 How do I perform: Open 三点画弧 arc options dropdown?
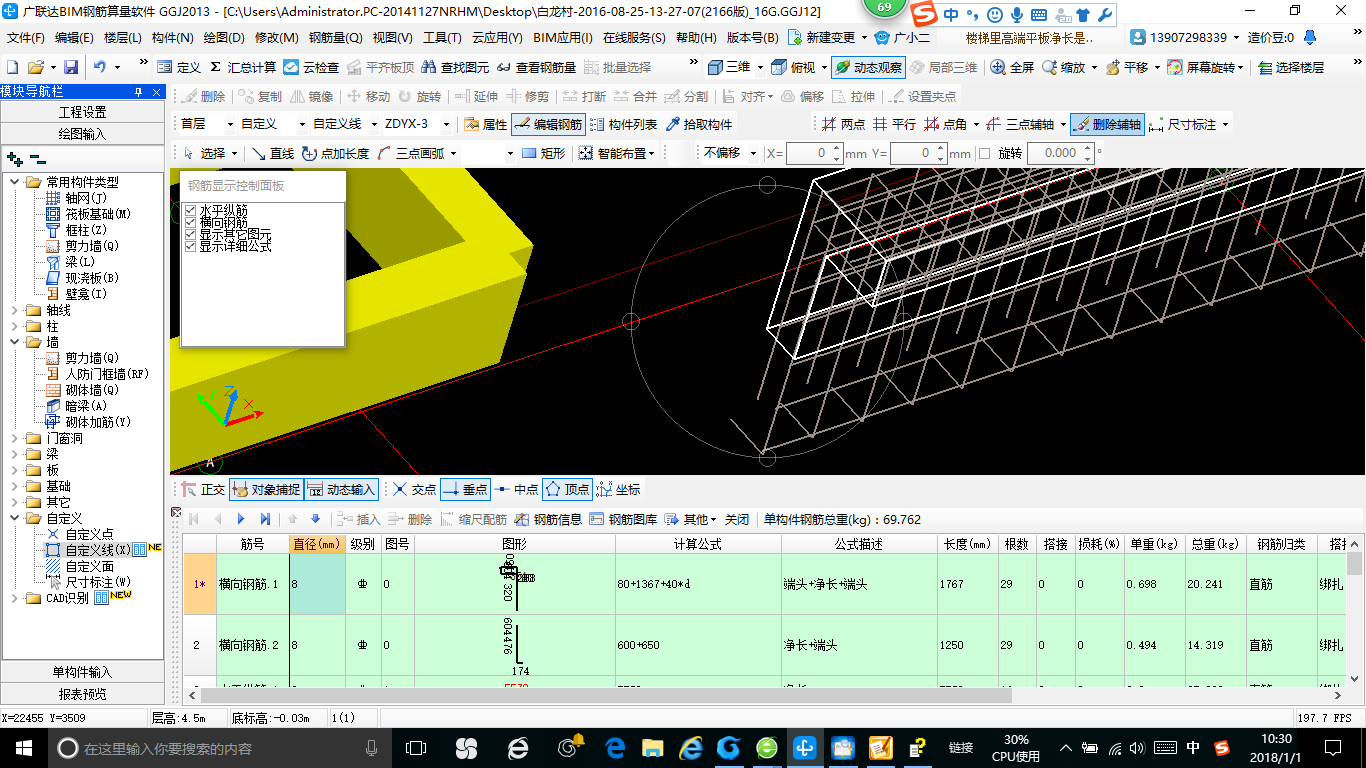click(452, 153)
